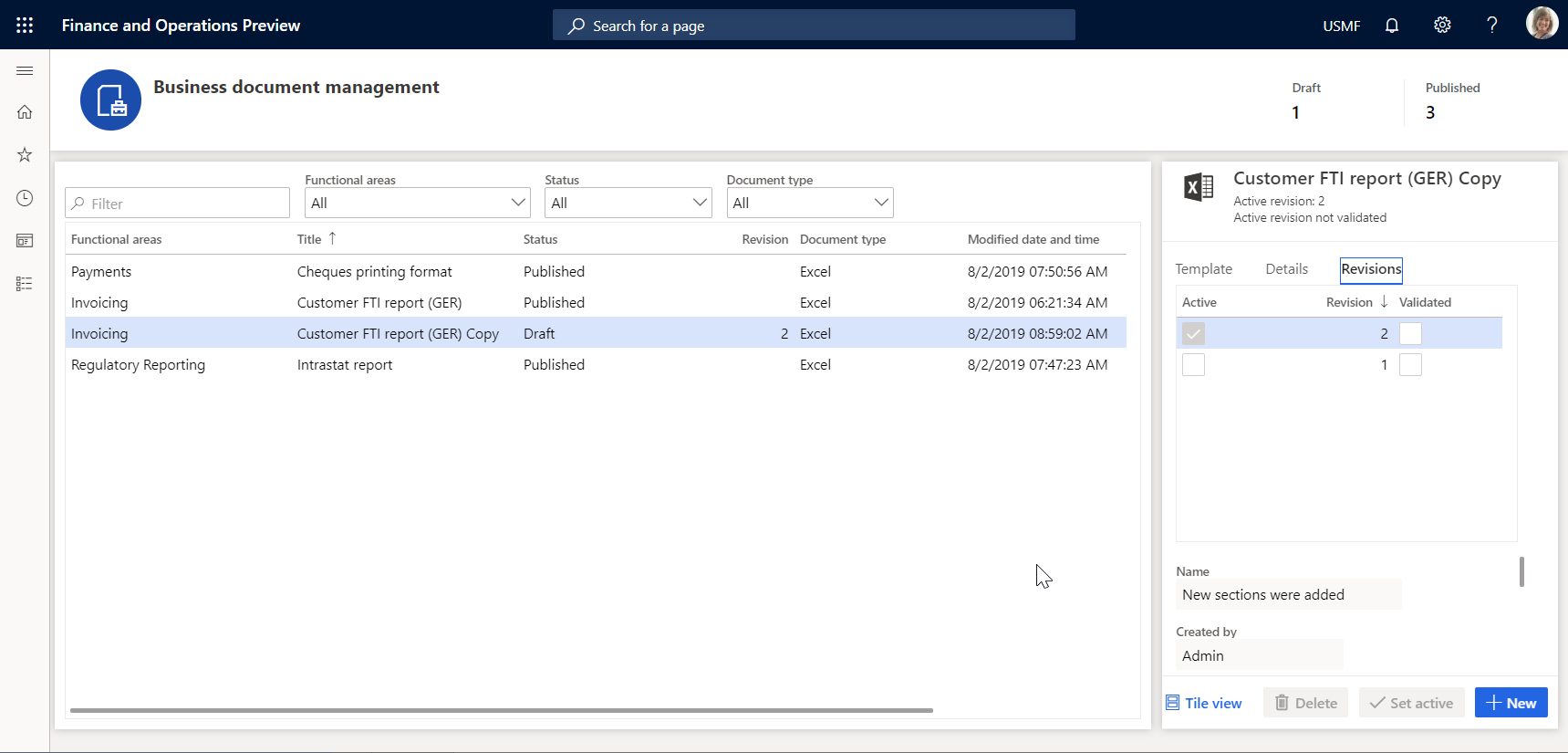
Task: Open the user profile avatar
Action: click(x=1542, y=23)
